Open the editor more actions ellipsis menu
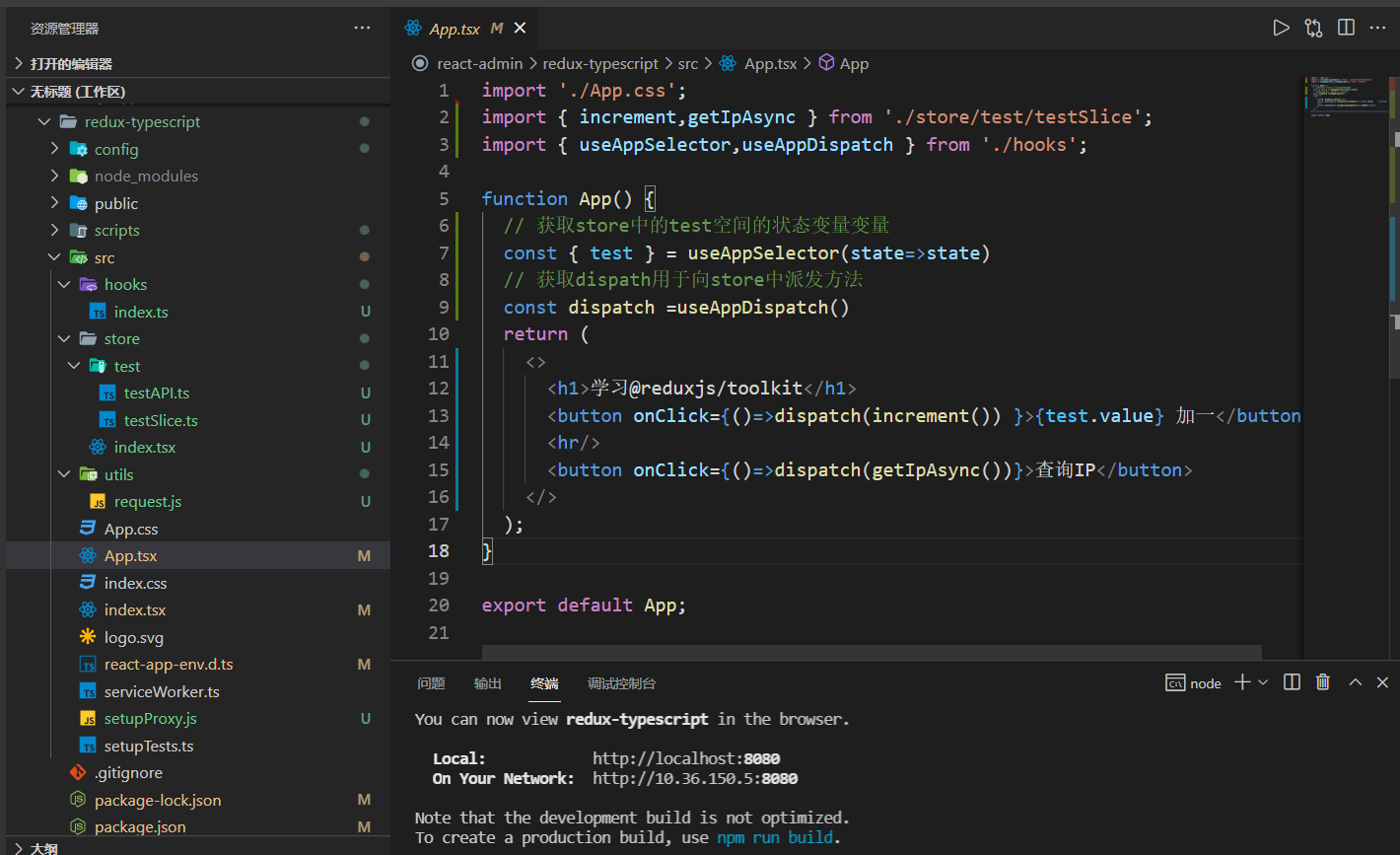Screen dimensions: 1400x855 (x=1378, y=28)
